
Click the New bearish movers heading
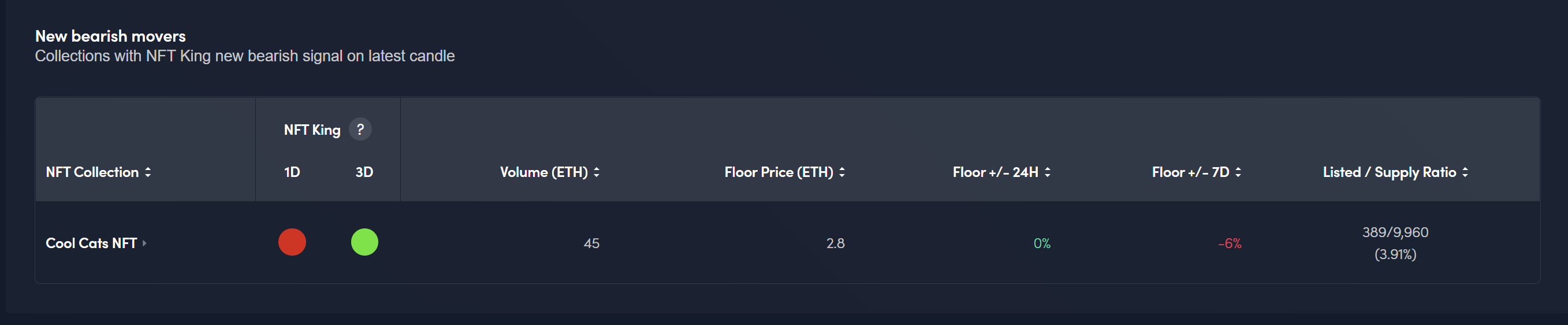[110, 36]
